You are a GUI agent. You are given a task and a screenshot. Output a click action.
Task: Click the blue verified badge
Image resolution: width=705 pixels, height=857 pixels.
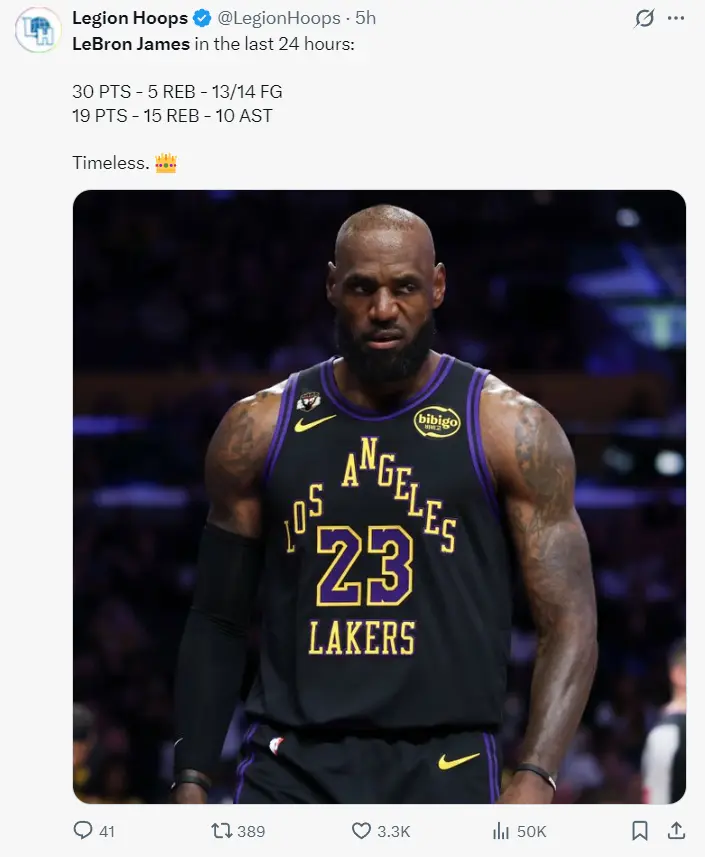tap(201, 19)
